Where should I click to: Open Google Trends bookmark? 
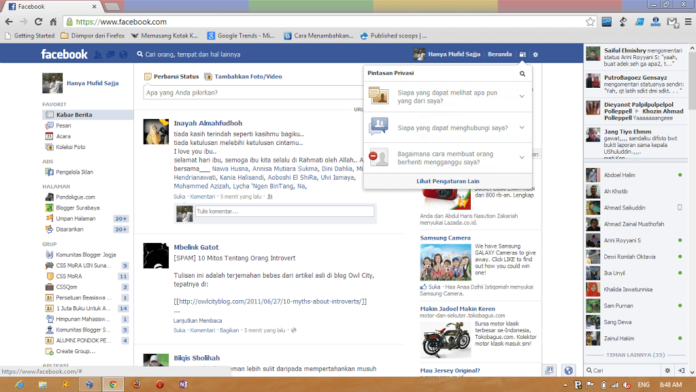click(x=241, y=36)
